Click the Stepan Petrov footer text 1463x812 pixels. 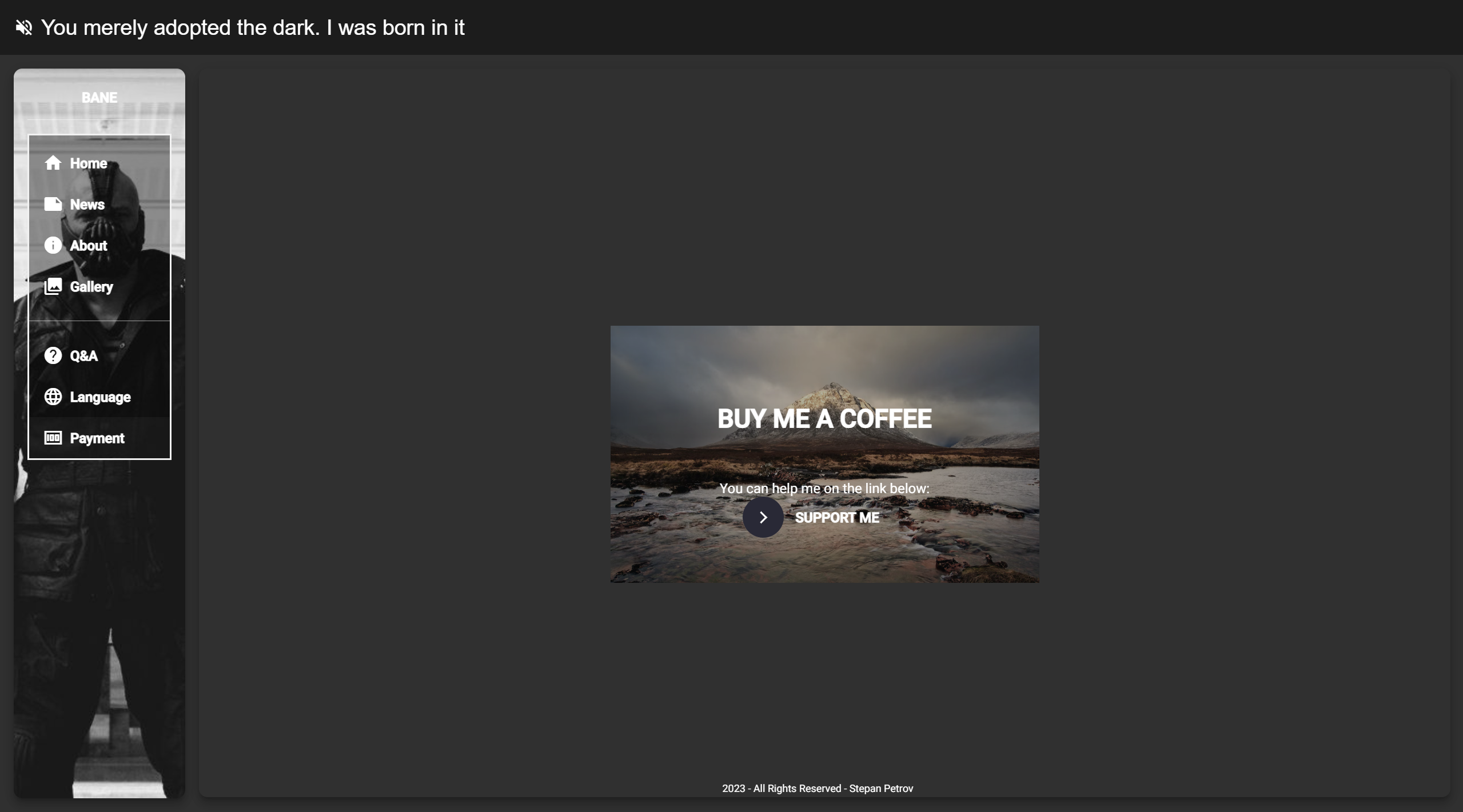click(x=881, y=789)
